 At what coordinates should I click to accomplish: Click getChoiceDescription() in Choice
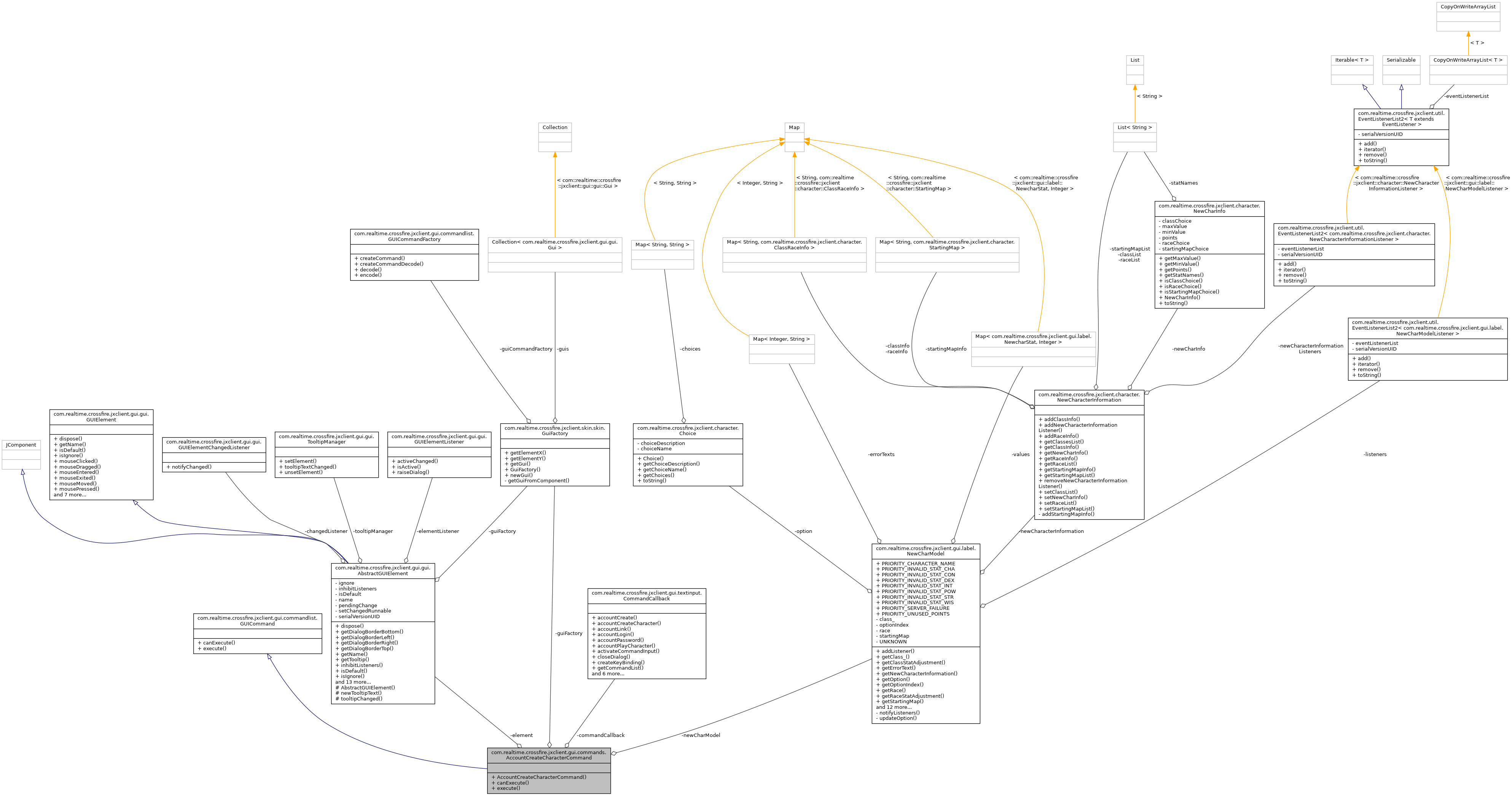pyautogui.click(x=669, y=464)
